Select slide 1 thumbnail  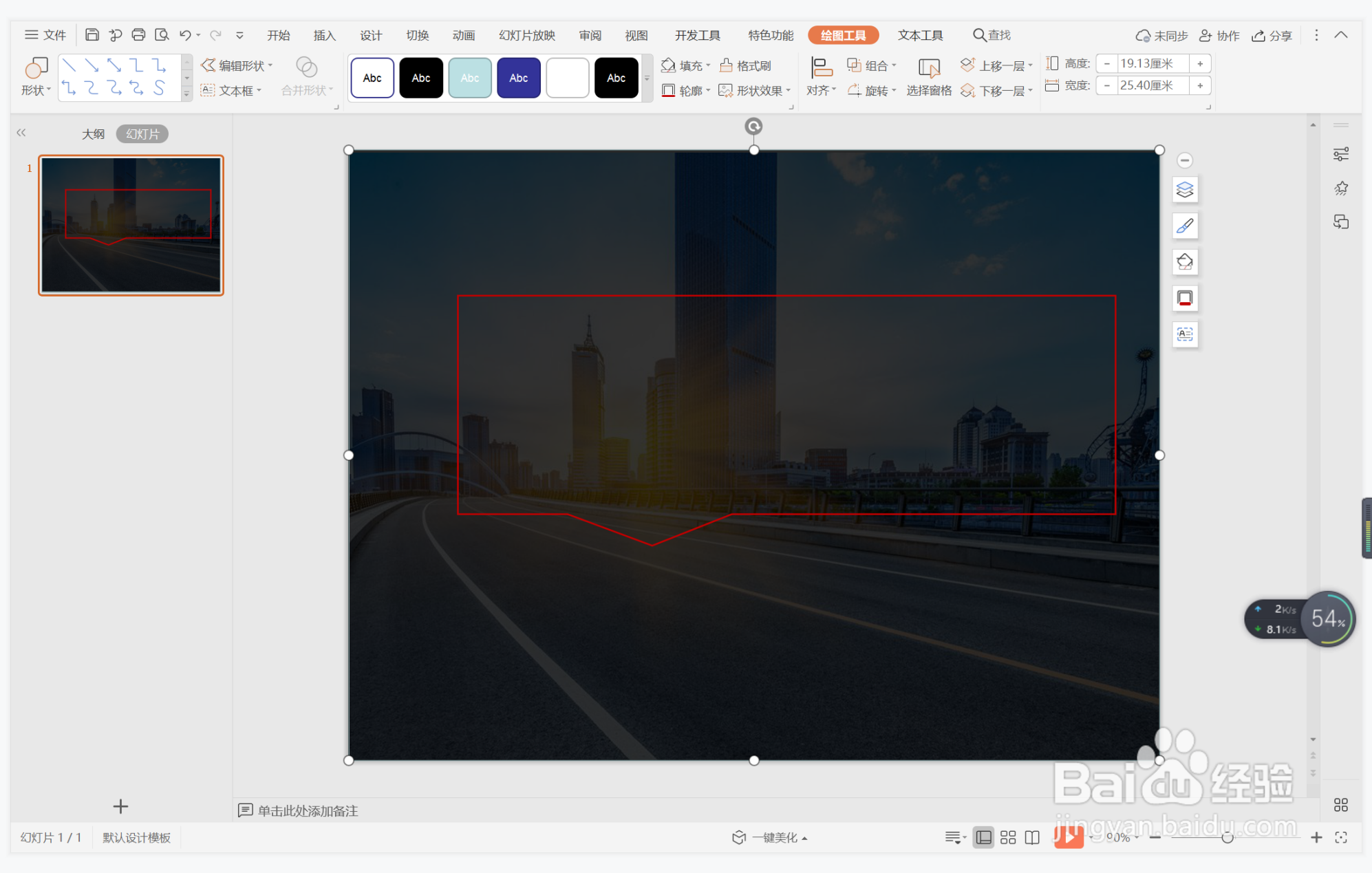131,225
